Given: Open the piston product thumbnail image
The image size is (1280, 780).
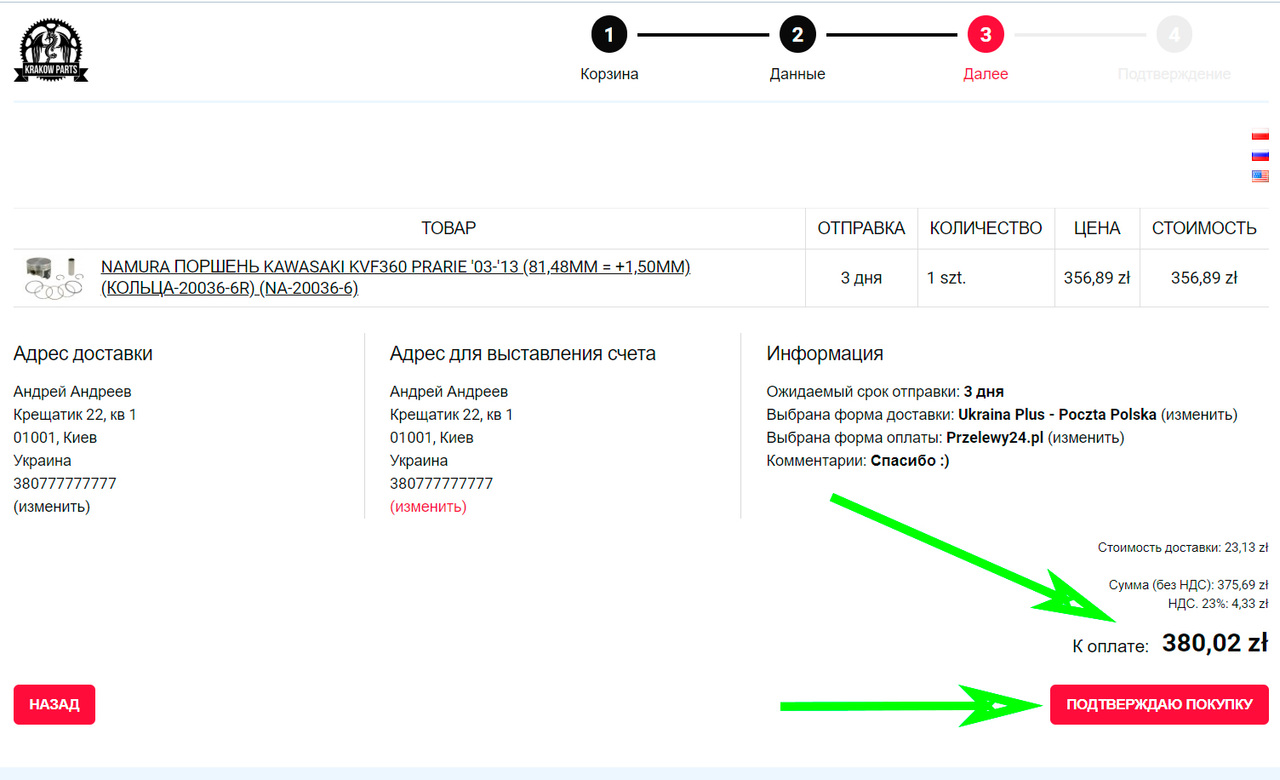Looking at the screenshot, I should tap(55, 278).
